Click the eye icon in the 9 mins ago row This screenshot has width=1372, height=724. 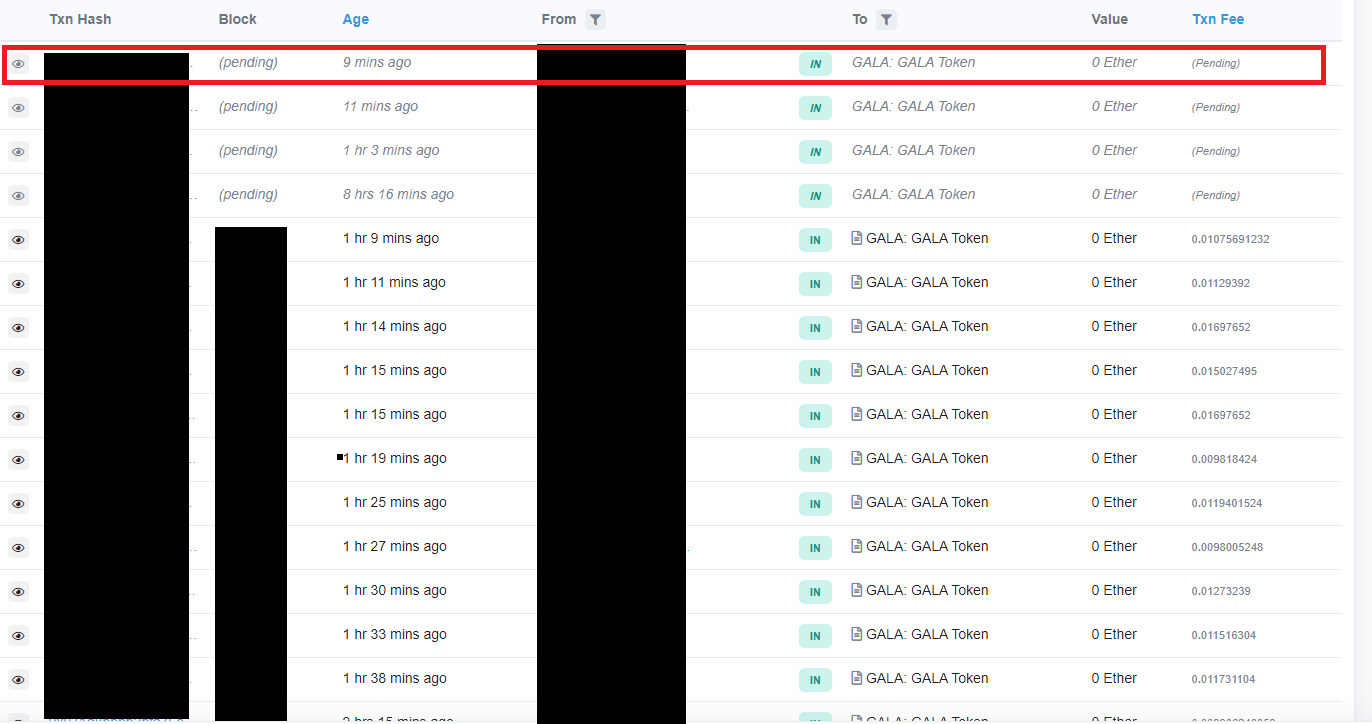point(18,64)
